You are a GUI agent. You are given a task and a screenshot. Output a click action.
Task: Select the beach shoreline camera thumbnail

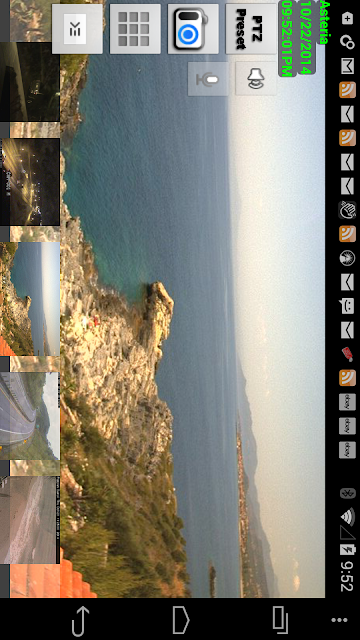tap(30, 520)
